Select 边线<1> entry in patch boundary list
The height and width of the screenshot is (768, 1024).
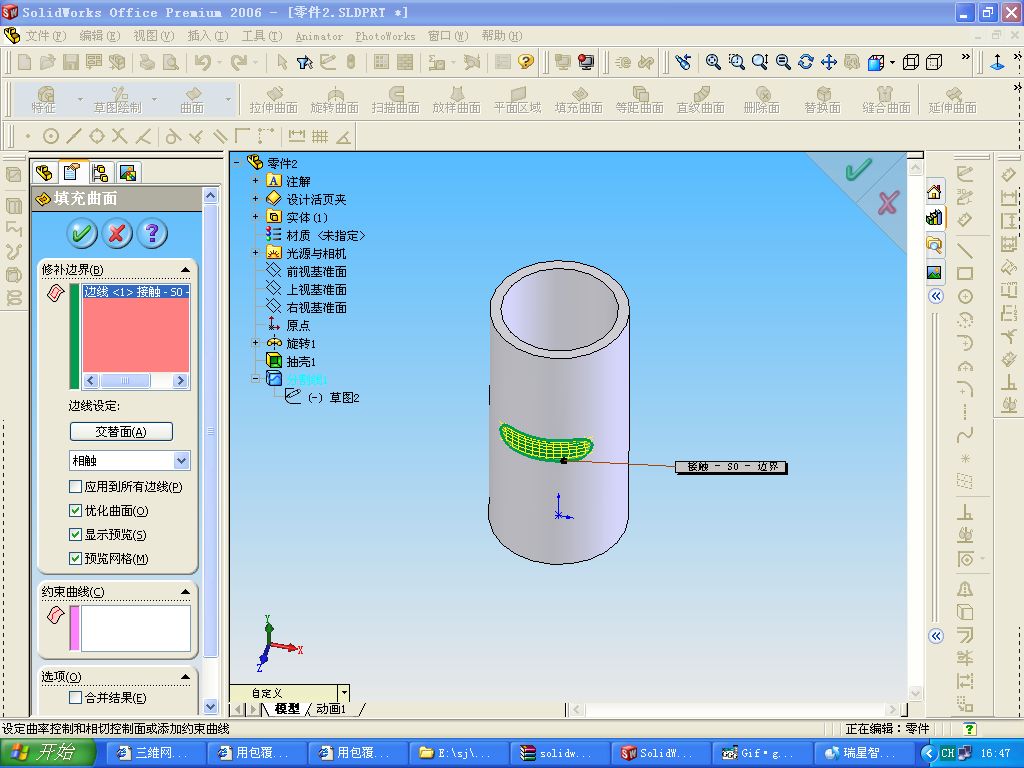(x=136, y=292)
